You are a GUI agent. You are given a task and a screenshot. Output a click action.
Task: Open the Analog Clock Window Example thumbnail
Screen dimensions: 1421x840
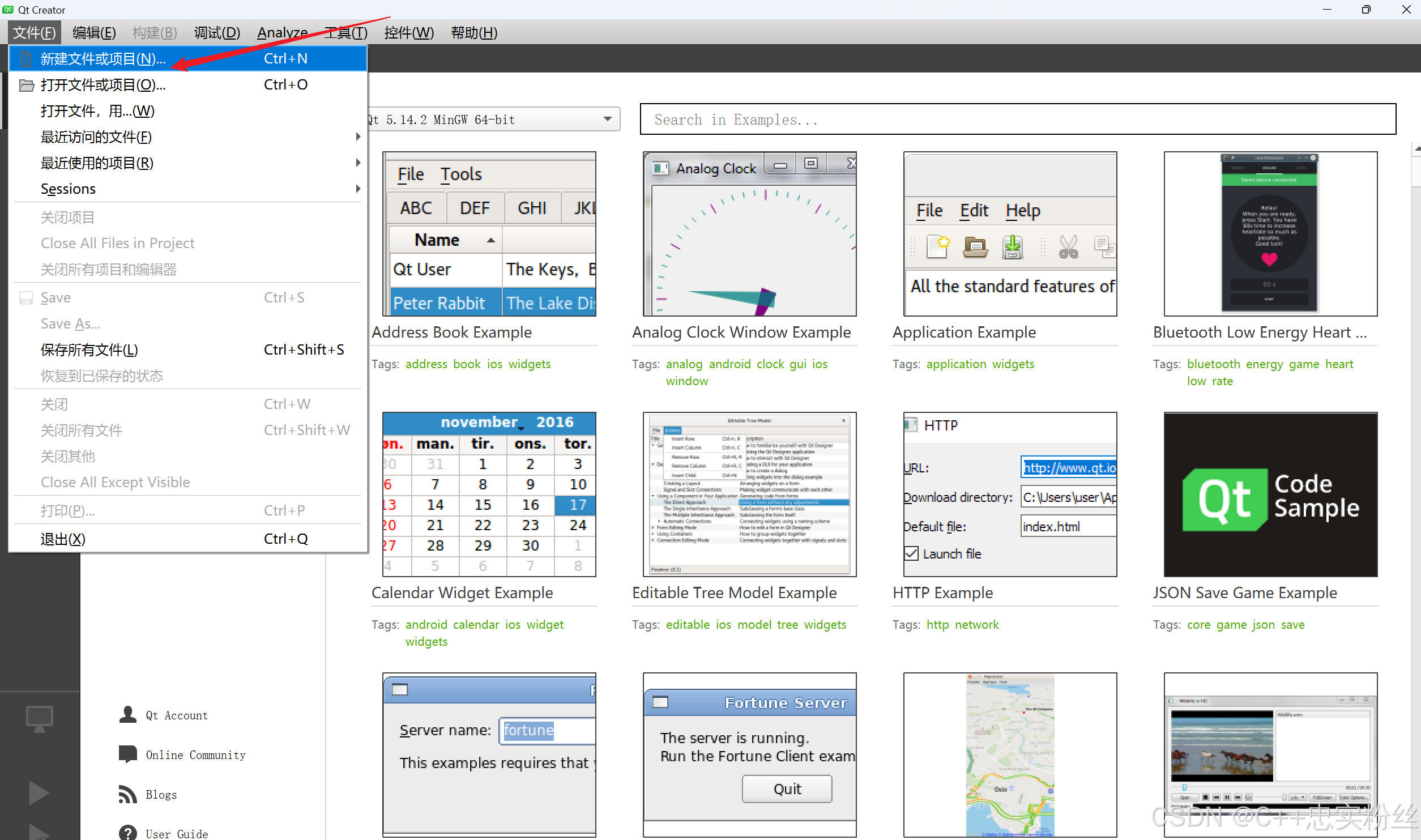[750, 234]
